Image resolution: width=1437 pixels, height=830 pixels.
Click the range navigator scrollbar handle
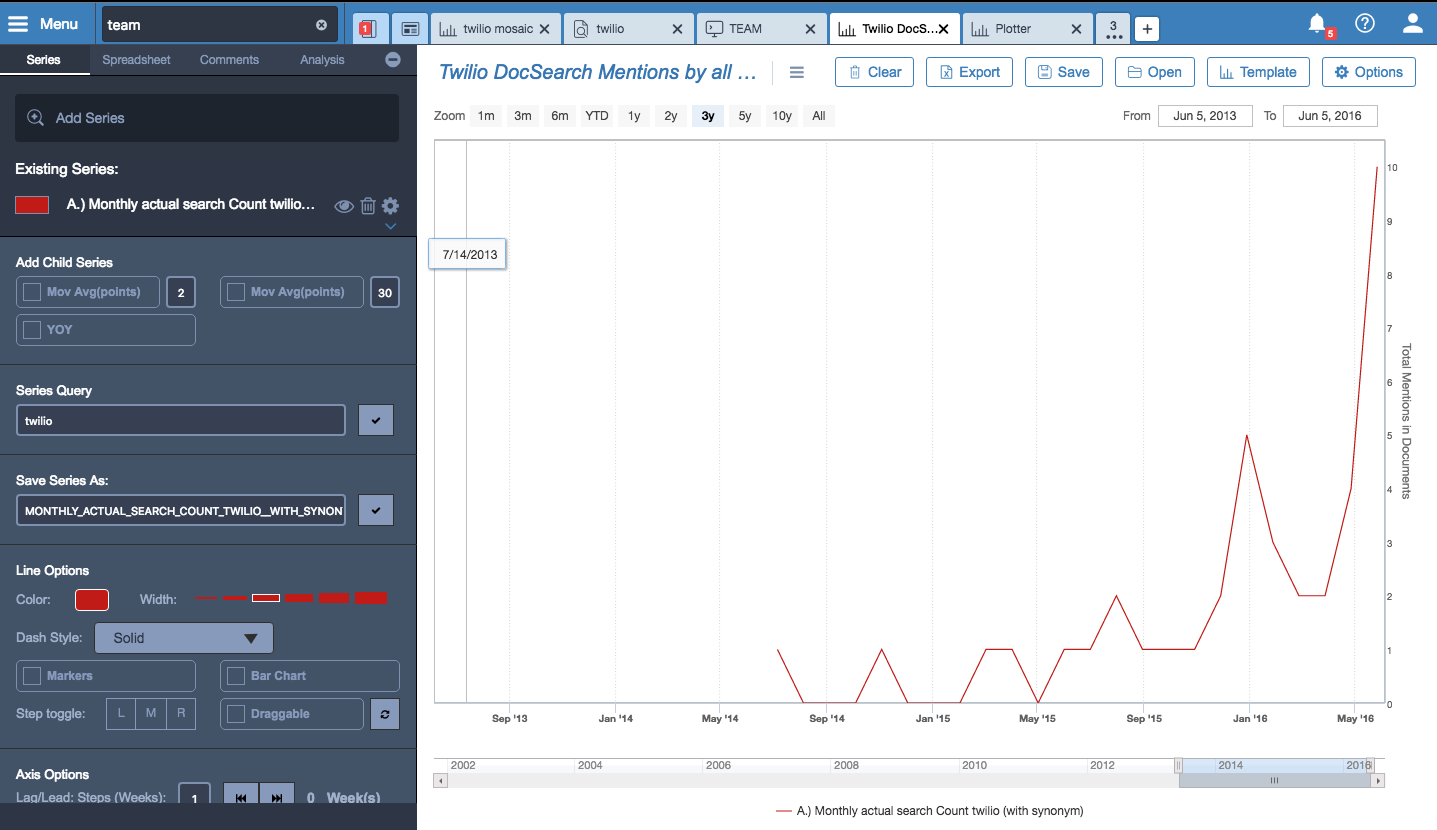pos(1274,781)
